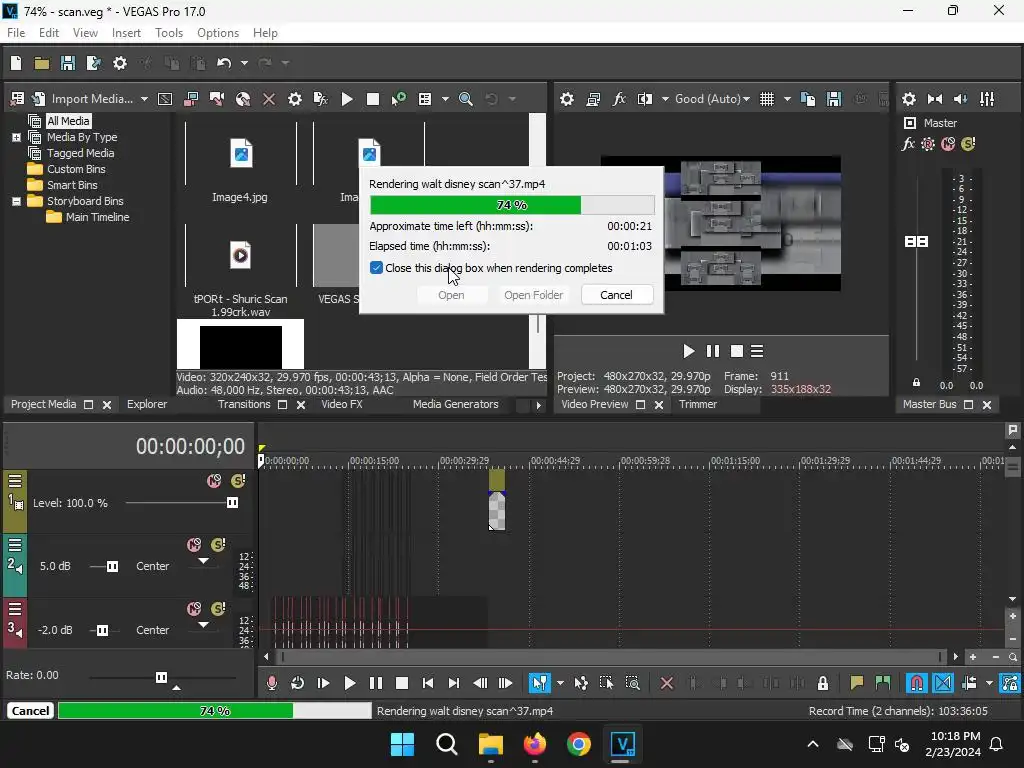Select Smart Bins folder
The image size is (1024, 768).
tap(72, 185)
